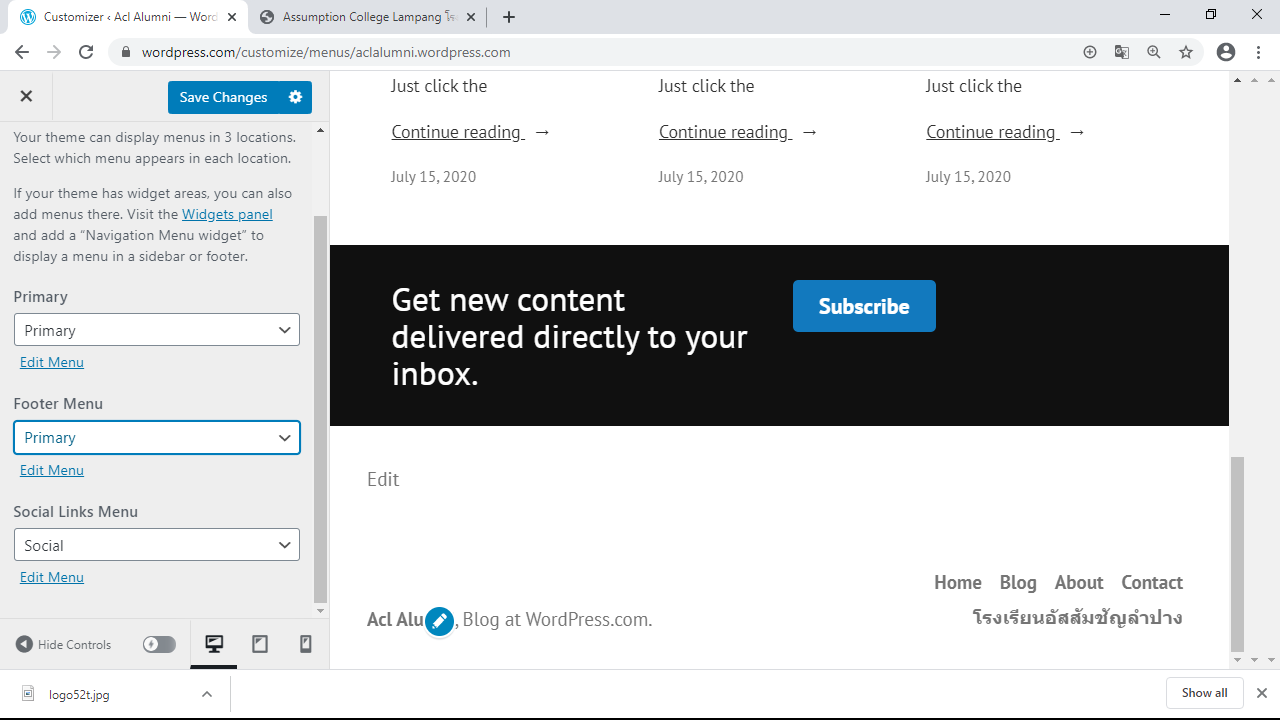Open the Google Translate icon in address bar
This screenshot has height=720, width=1280.
1122,52
